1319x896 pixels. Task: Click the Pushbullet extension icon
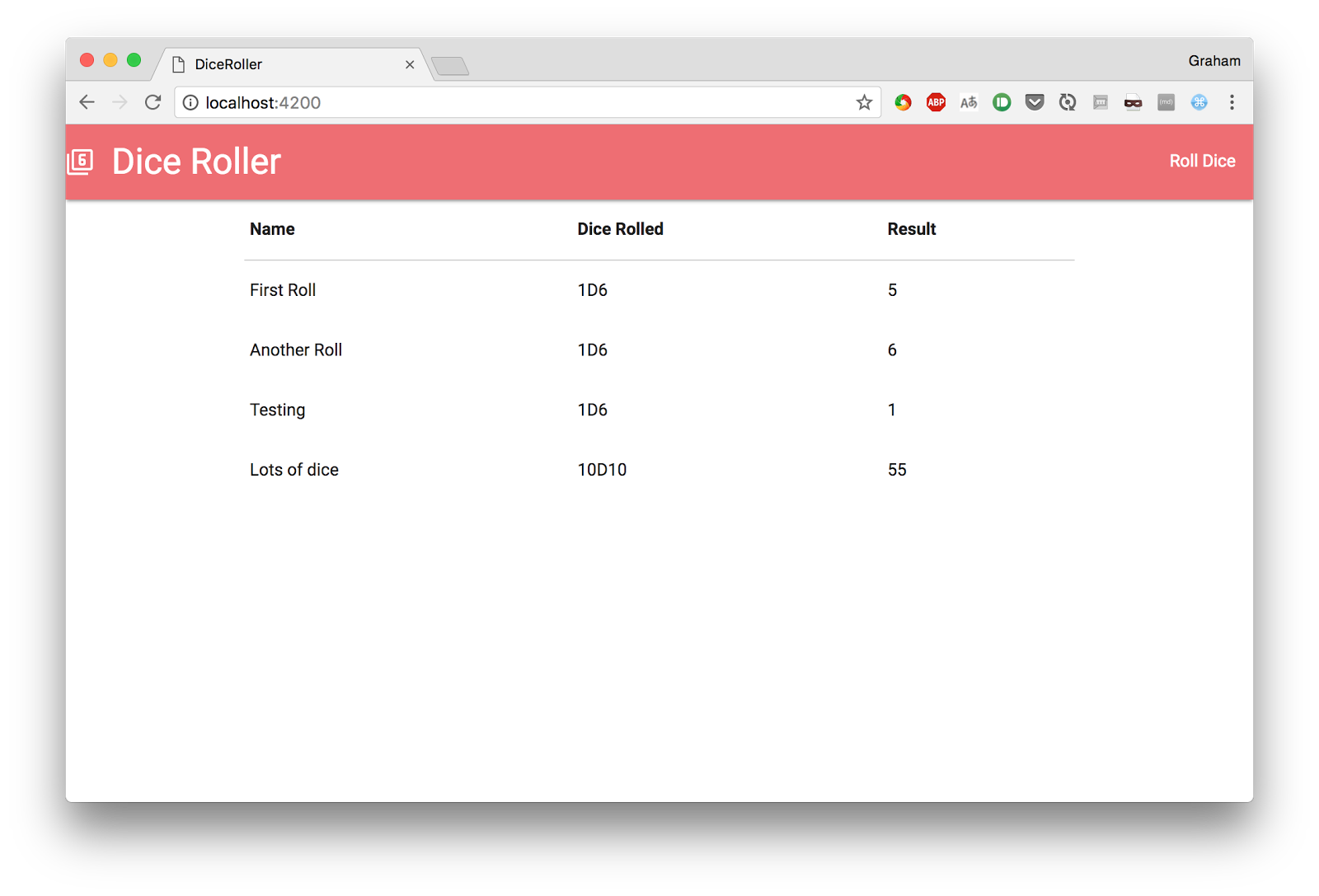(1001, 102)
